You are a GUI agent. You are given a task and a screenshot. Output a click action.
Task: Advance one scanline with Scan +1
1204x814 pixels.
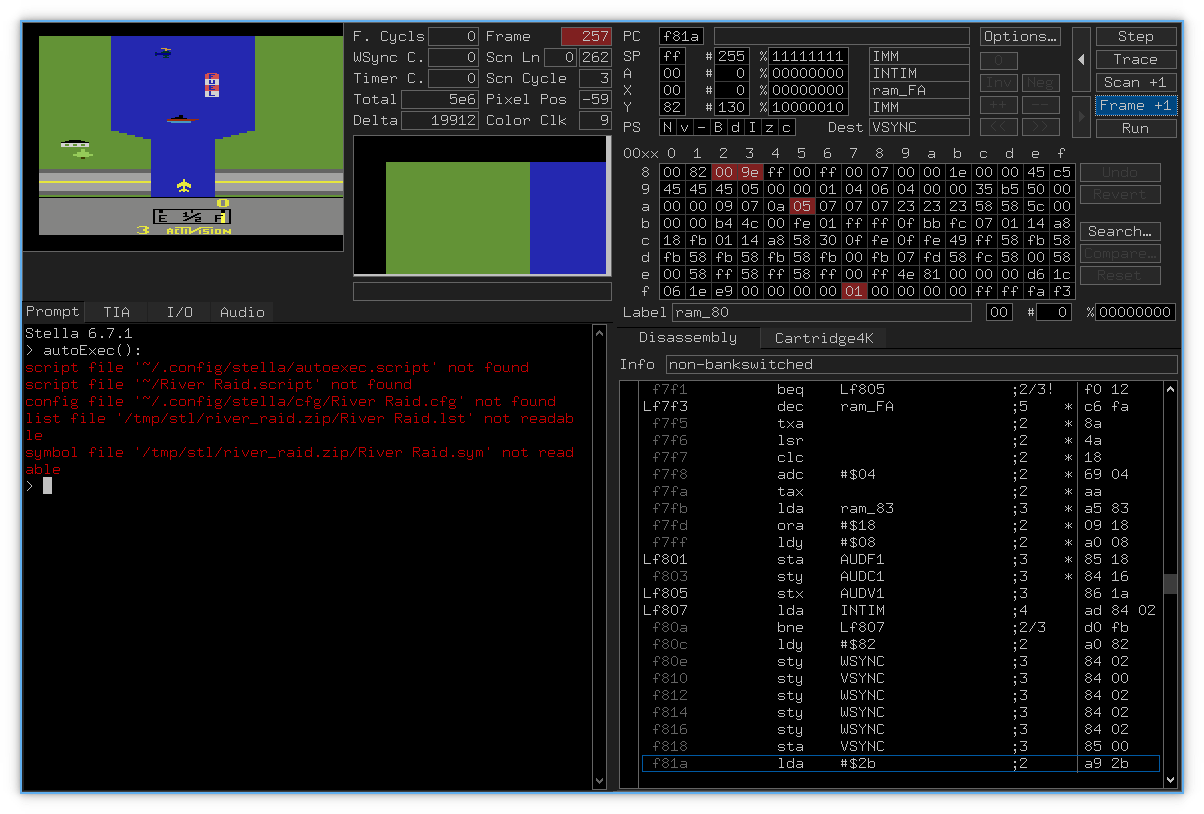pos(1135,82)
